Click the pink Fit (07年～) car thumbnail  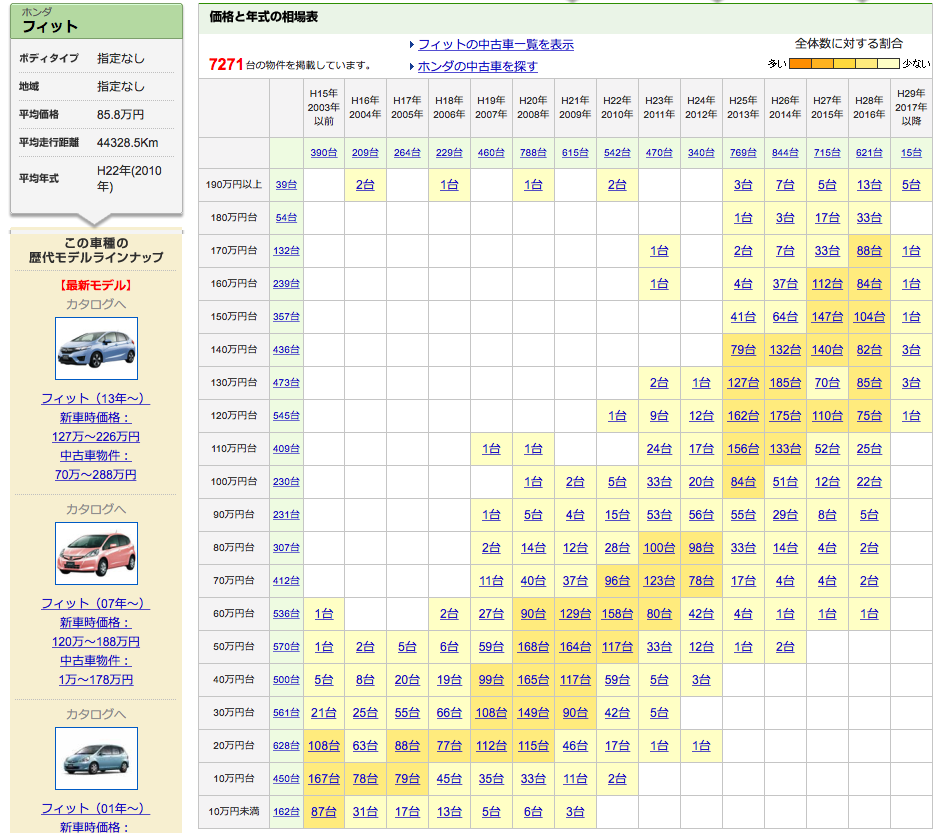point(96,553)
